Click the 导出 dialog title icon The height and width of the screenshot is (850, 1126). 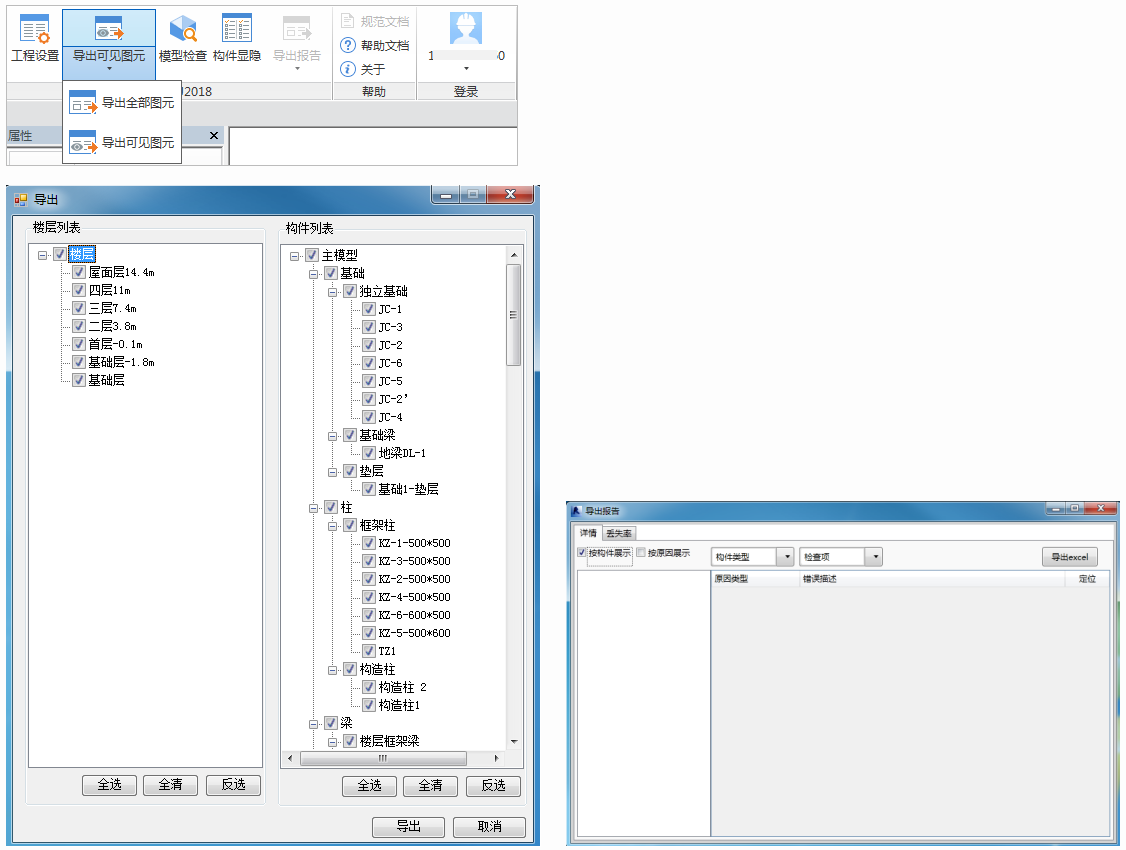tap(20, 200)
